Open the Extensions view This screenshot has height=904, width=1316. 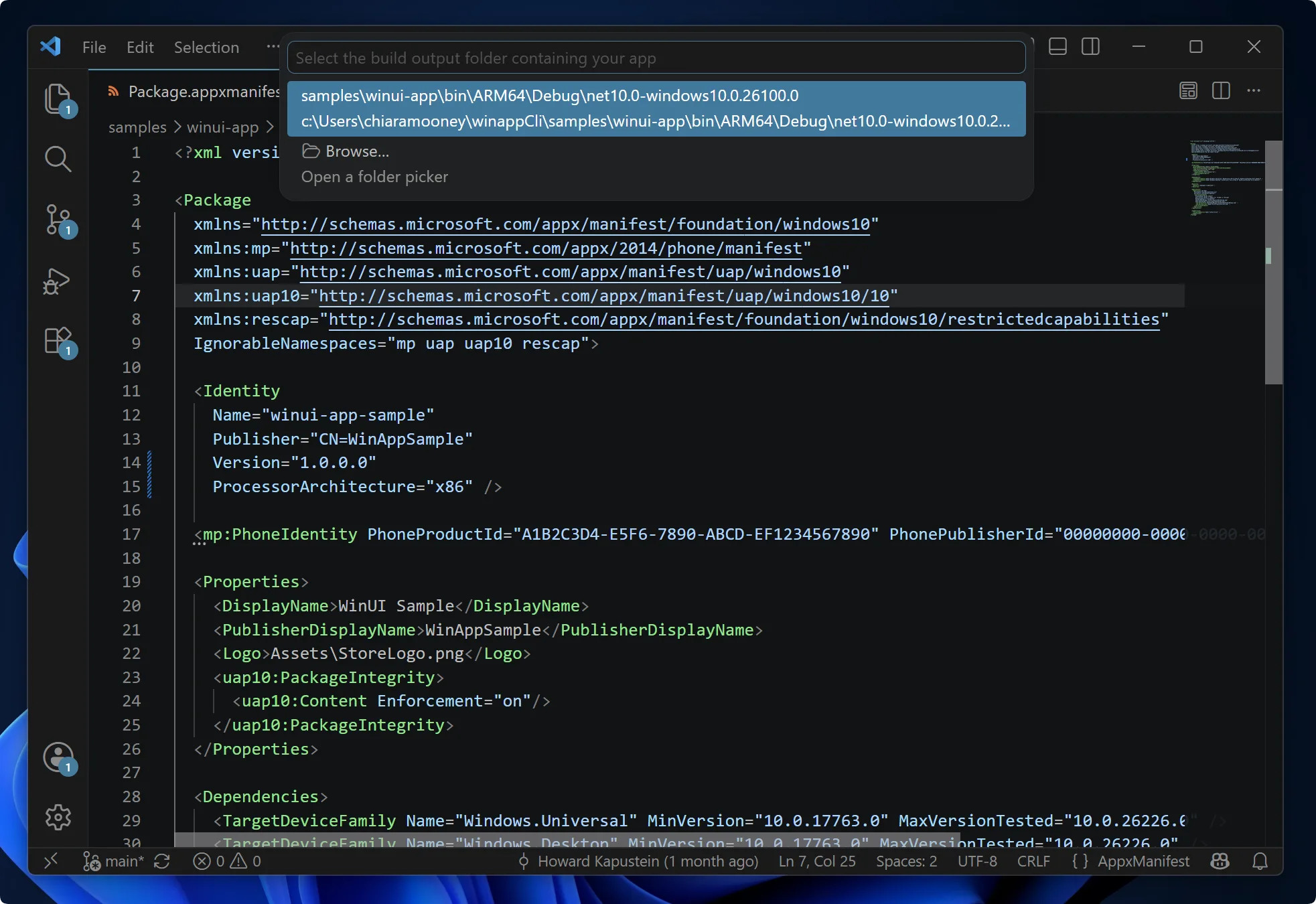(x=58, y=341)
